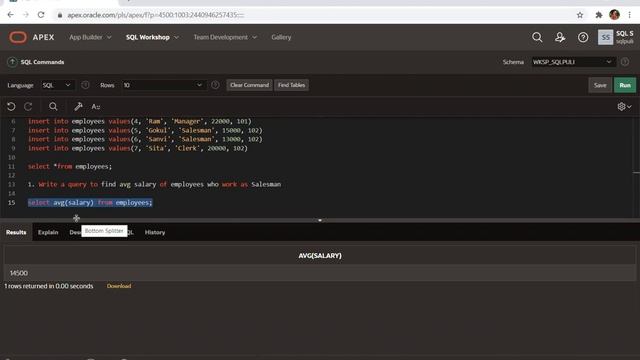The height and width of the screenshot is (360, 640).
Task: Switch to the History tab
Action: pyautogui.click(x=155, y=232)
